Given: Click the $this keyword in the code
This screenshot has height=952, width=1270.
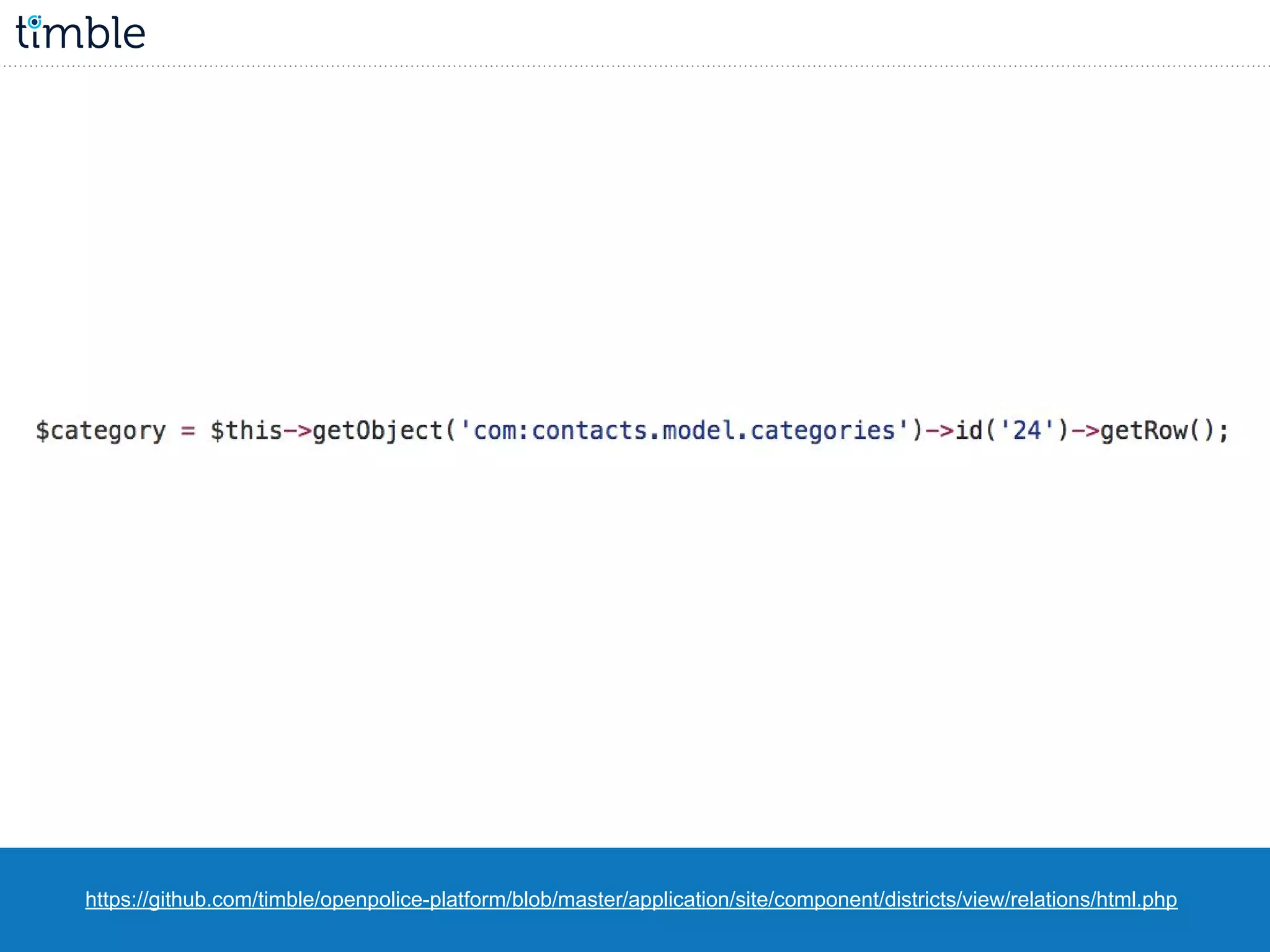Looking at the screenshot, I should pyautogui.click(x=246, y=431).
